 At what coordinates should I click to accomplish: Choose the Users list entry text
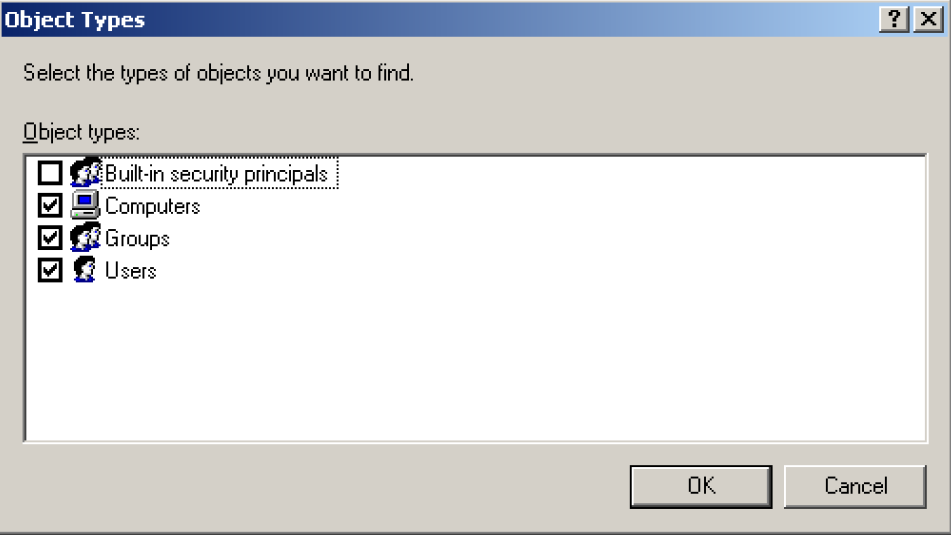click(131, 270)
